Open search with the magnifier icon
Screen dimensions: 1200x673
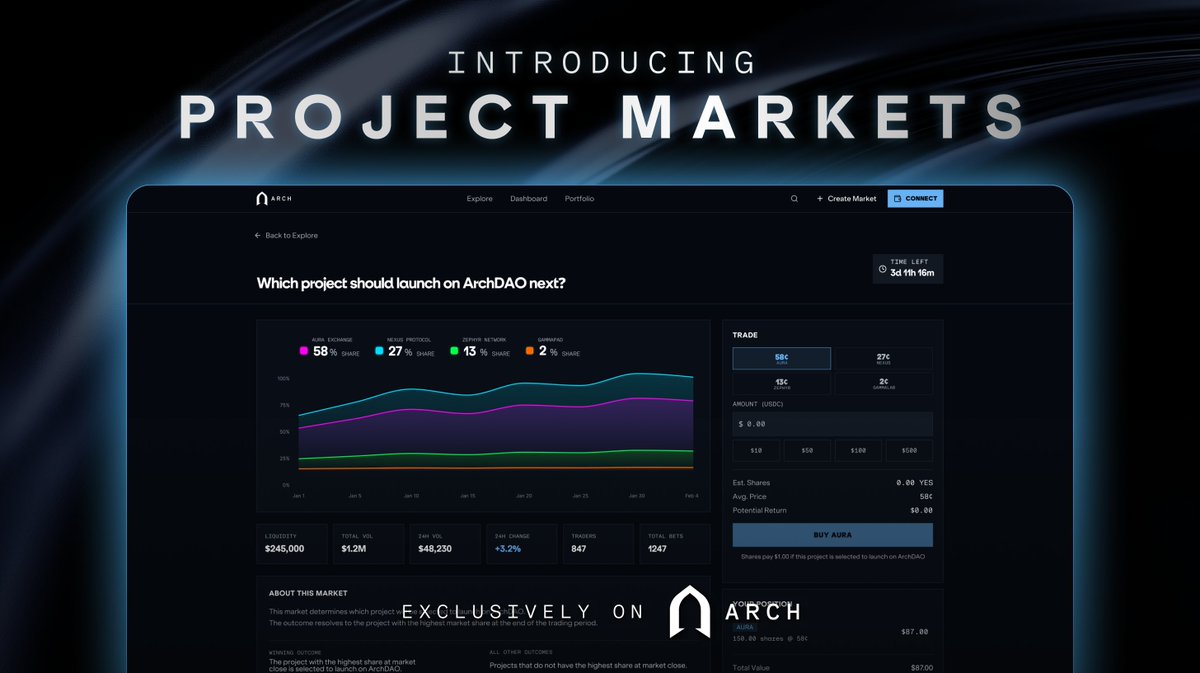pyautogui.click(x=794, y=198)
